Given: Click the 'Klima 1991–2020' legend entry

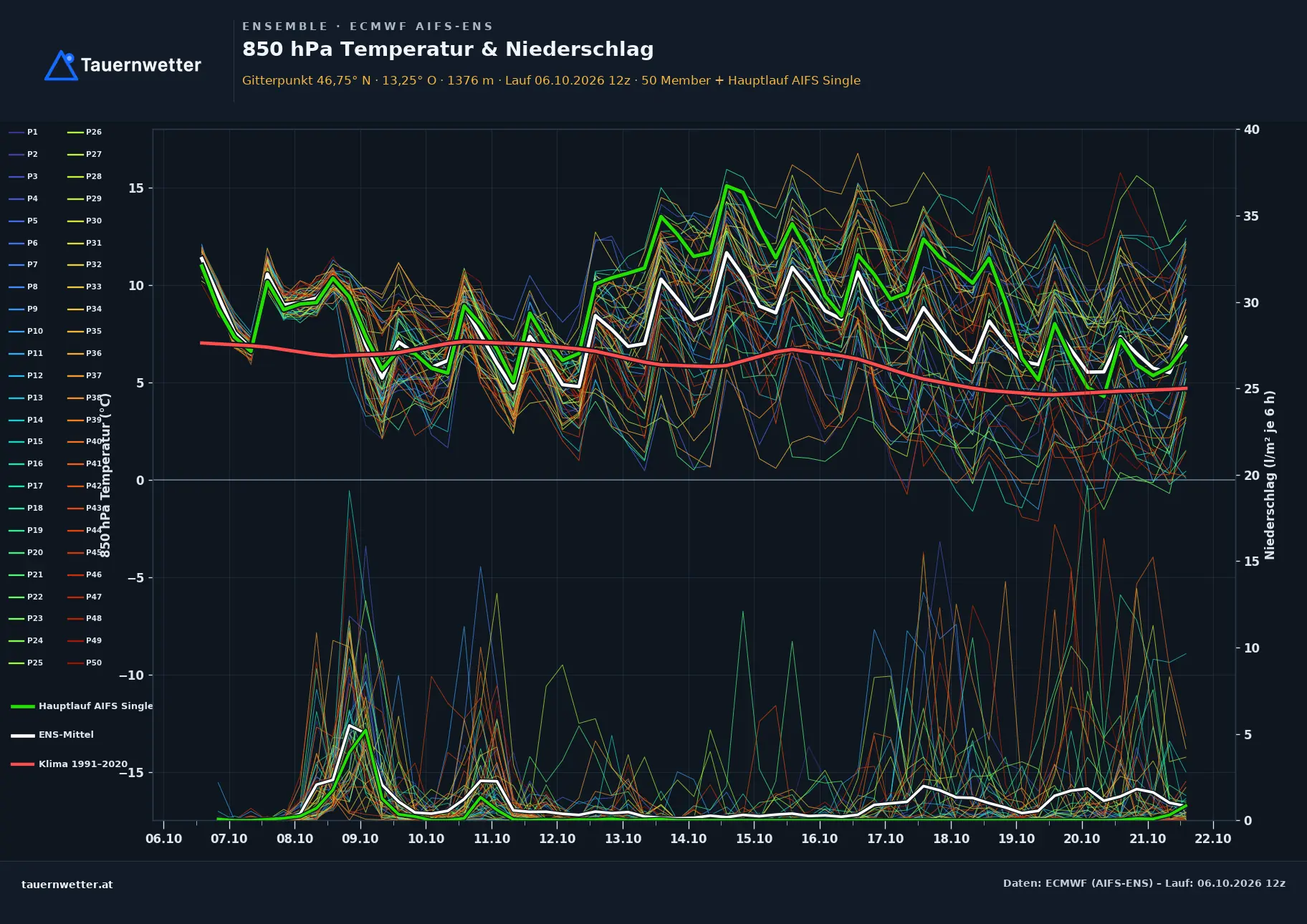Looking at the screenshot, I should [70, 764].
